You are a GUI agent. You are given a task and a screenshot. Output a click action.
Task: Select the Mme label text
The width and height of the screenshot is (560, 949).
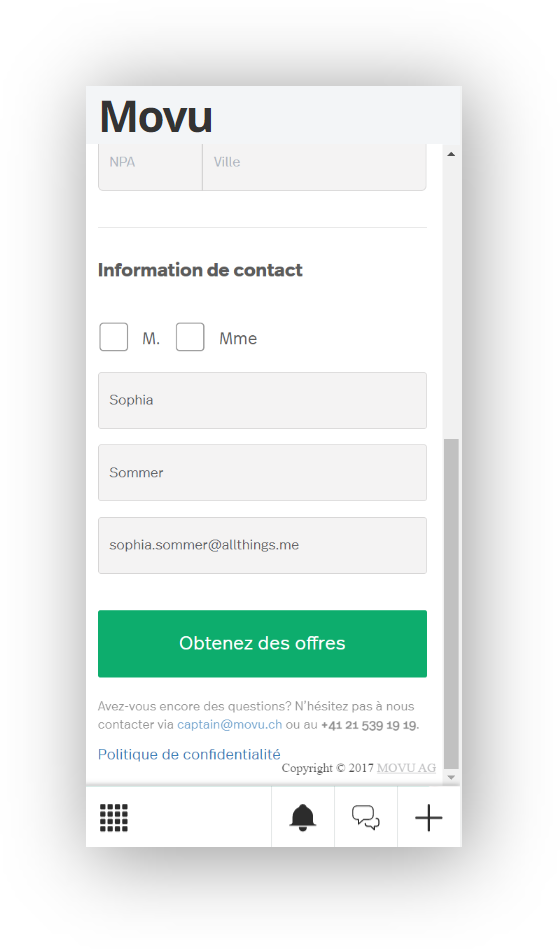(238, 338)
